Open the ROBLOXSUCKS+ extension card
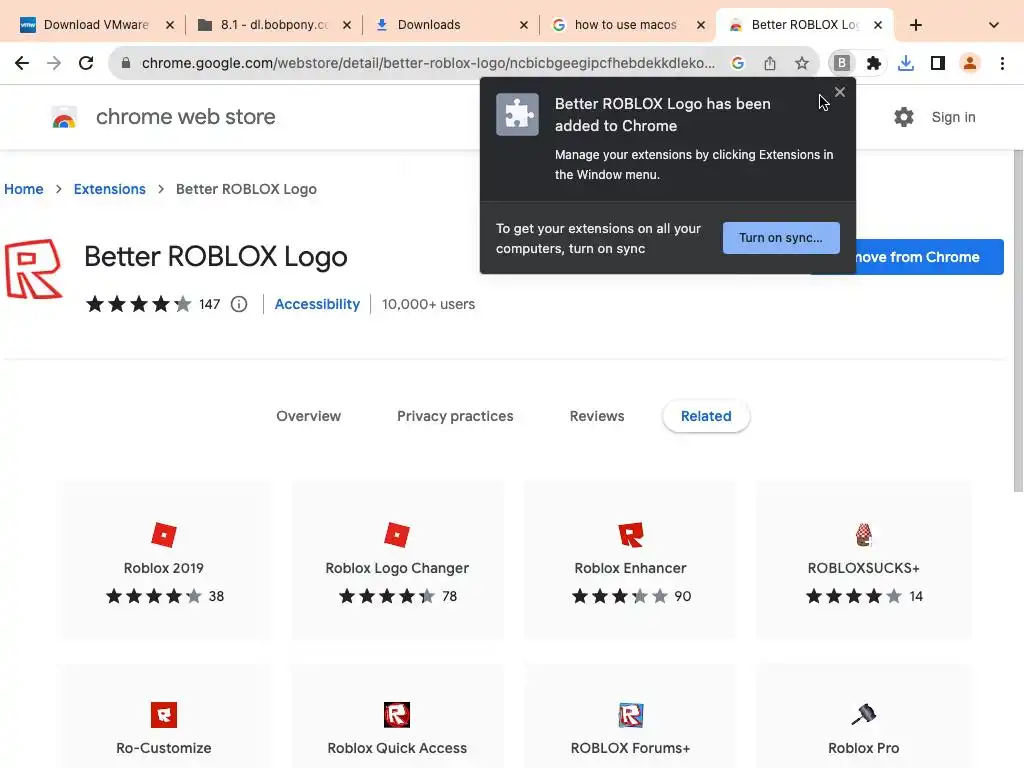1024x768 pixels. click(x=863, y=560)
